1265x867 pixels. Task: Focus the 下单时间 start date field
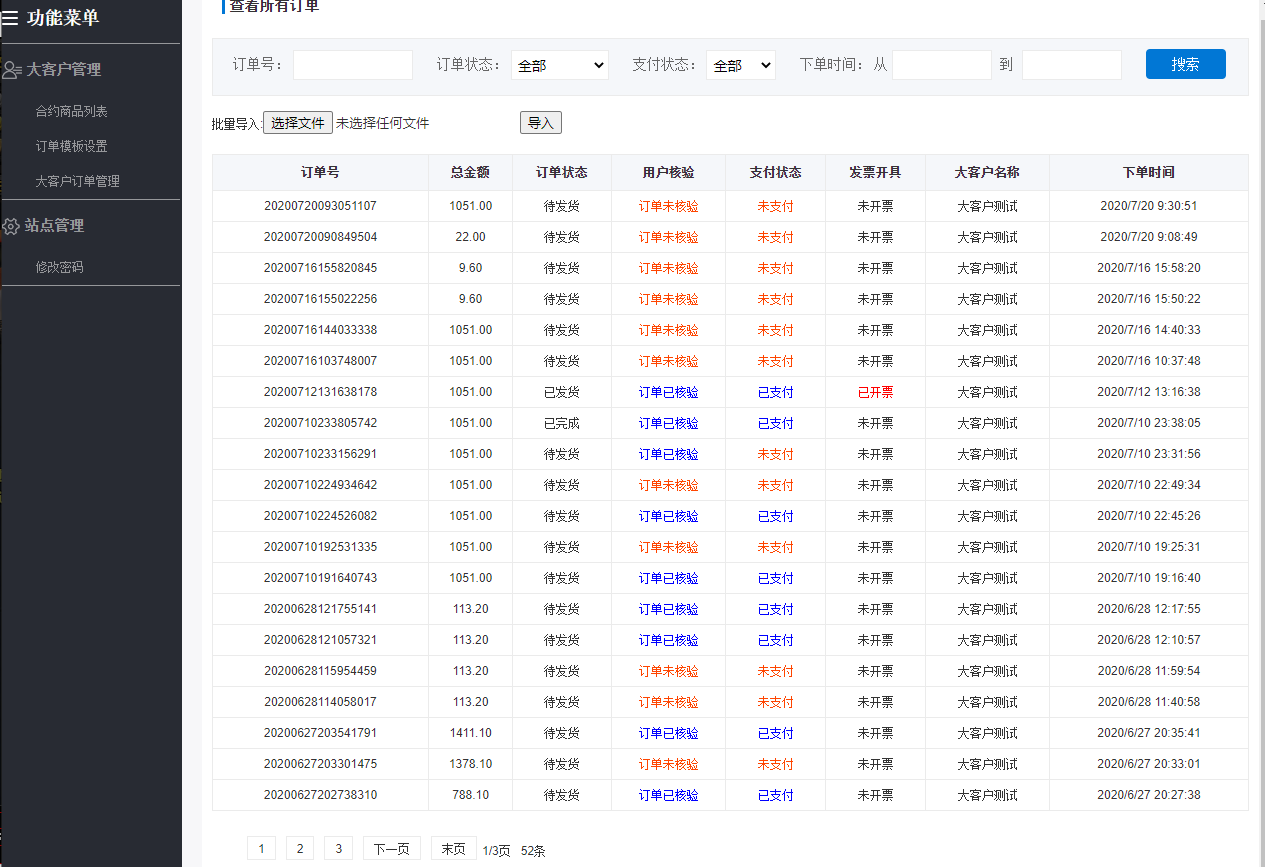point(942,65)
